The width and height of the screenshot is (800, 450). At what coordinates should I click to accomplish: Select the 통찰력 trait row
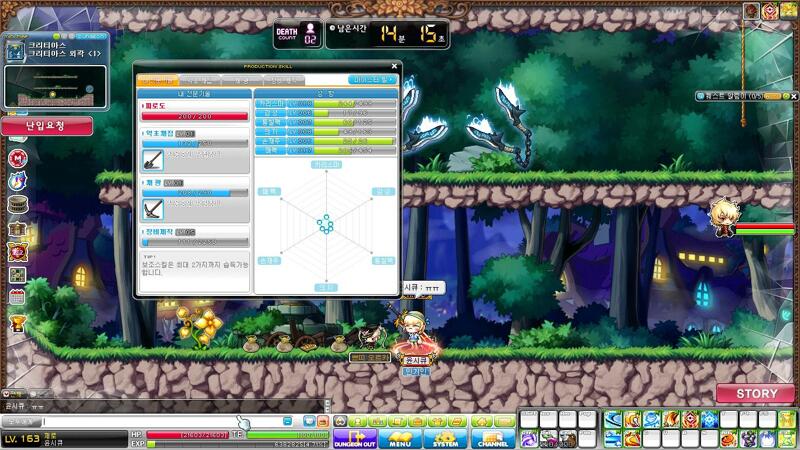[x=326, y=122]
